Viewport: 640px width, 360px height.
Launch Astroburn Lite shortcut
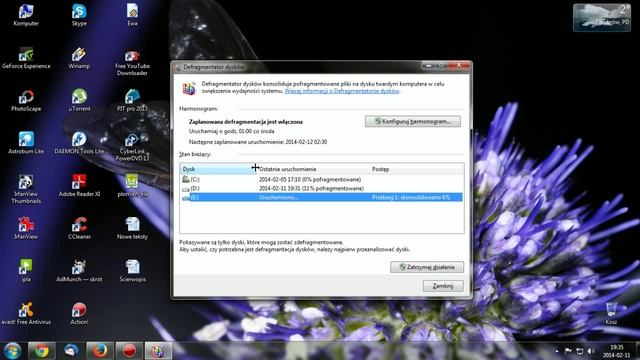pos(26,143)
